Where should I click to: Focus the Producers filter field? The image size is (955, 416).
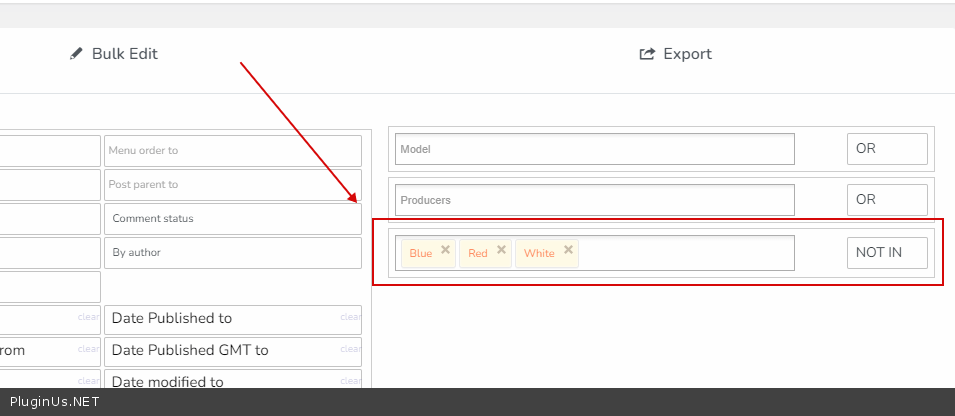[x=594, y=200]
